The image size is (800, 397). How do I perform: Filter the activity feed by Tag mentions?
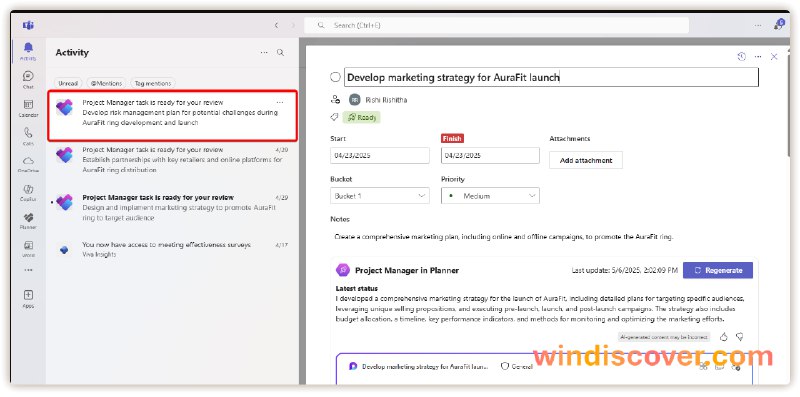(153, 83)
